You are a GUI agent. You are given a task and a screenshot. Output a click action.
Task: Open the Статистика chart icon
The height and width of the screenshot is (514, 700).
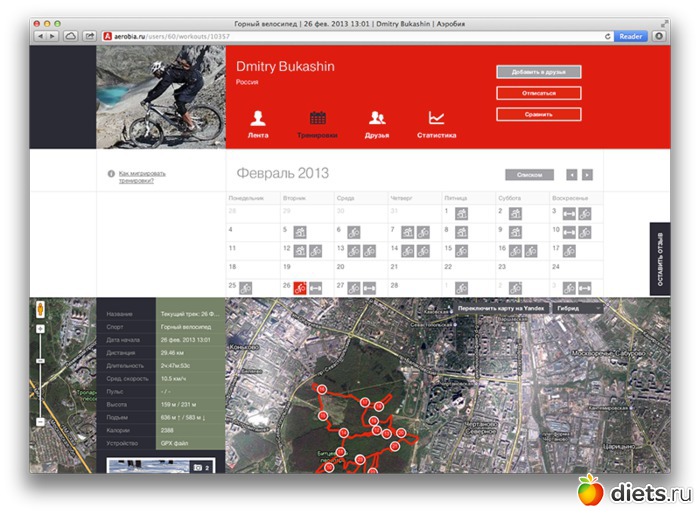coord(436,118)
